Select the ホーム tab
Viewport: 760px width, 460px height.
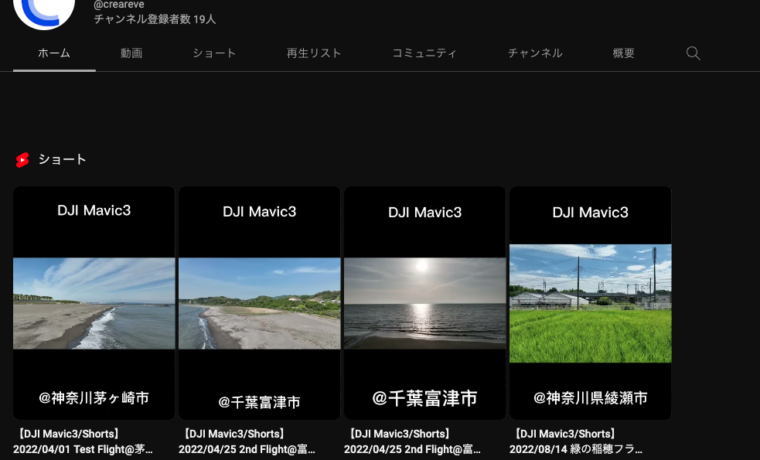54,53
